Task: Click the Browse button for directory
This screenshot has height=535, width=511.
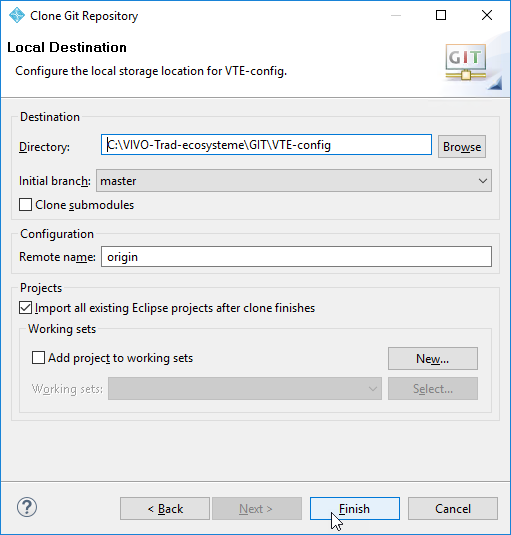Action: pyautogui.click(x=462, y=146)
